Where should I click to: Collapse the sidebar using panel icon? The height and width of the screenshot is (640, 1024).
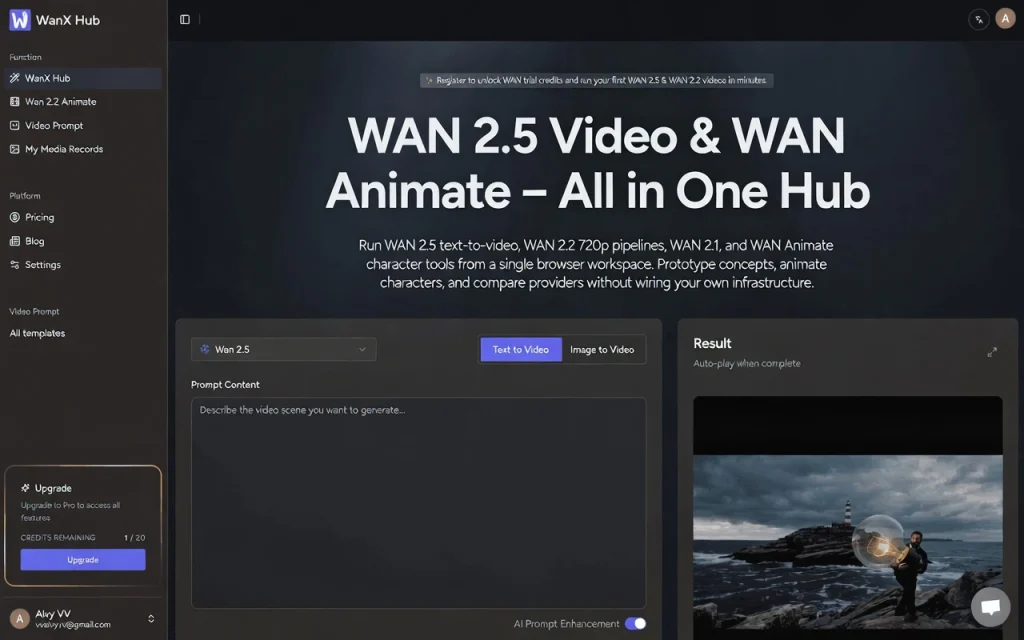185,19
